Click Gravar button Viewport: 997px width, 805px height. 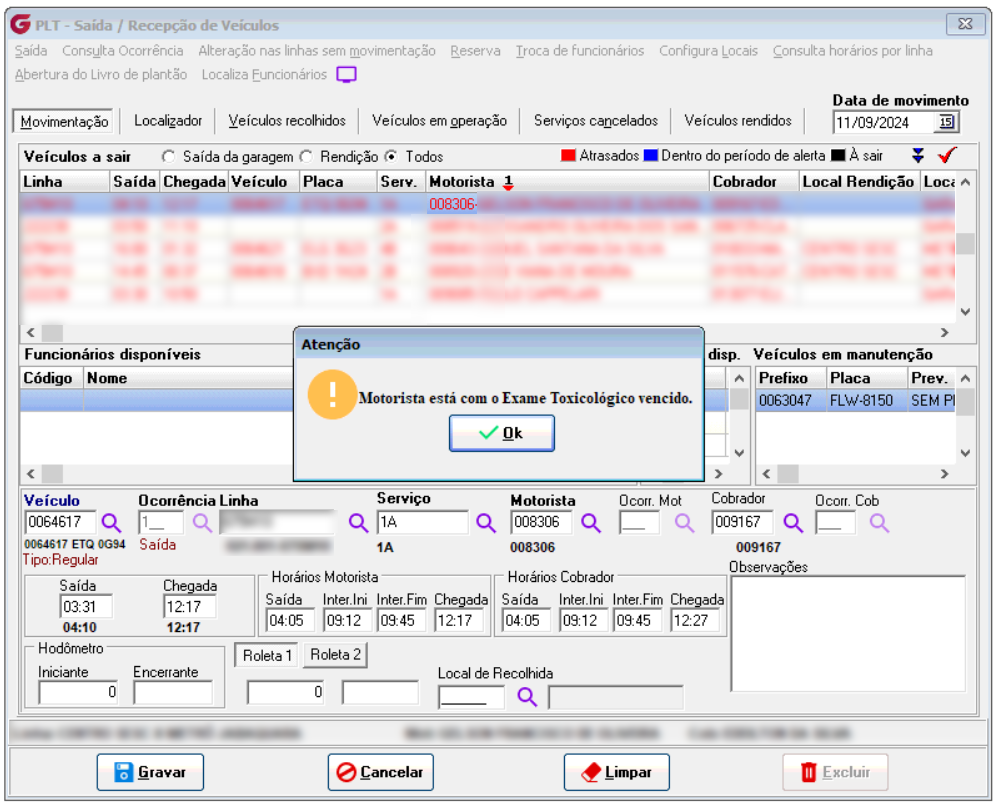150,772
